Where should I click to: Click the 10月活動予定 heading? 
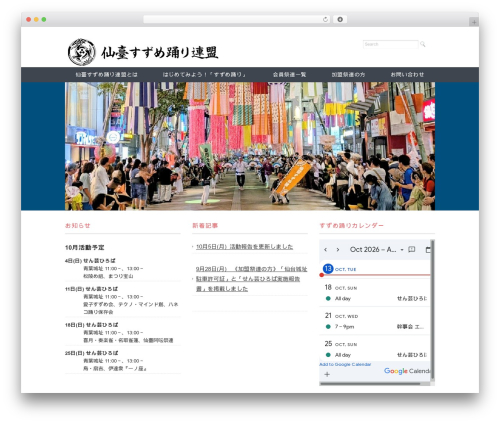[x=85, y=247]
